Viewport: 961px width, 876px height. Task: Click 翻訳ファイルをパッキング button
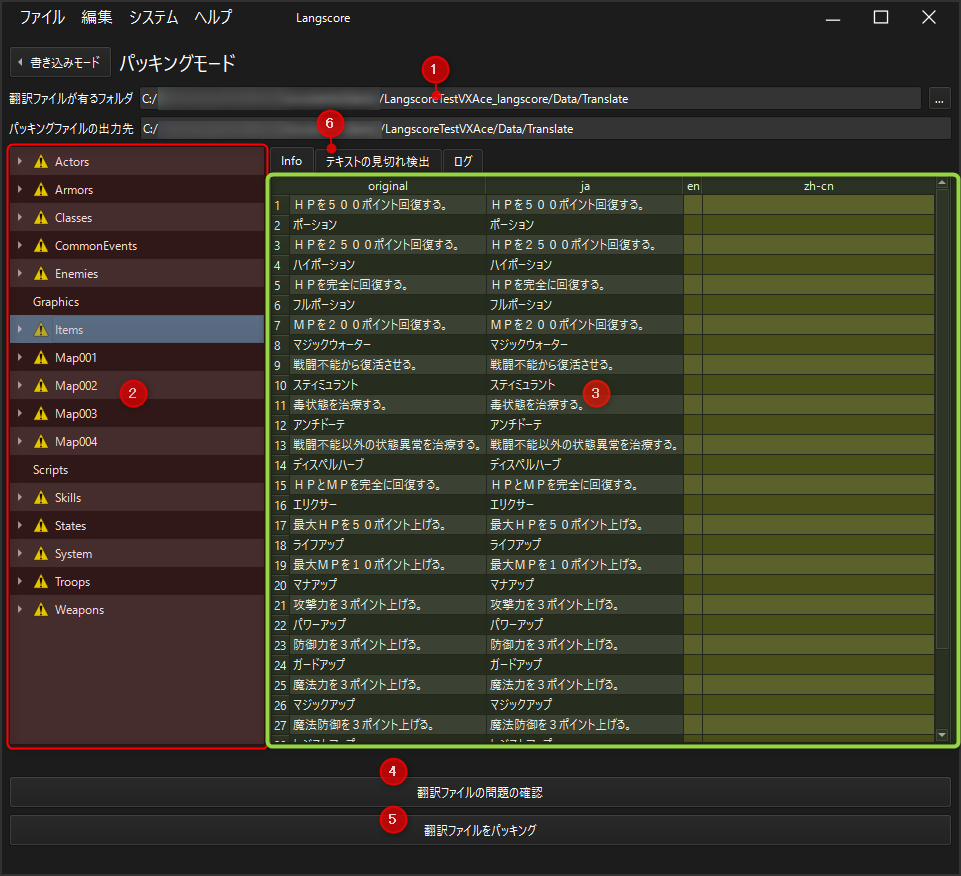coord(480,830)
